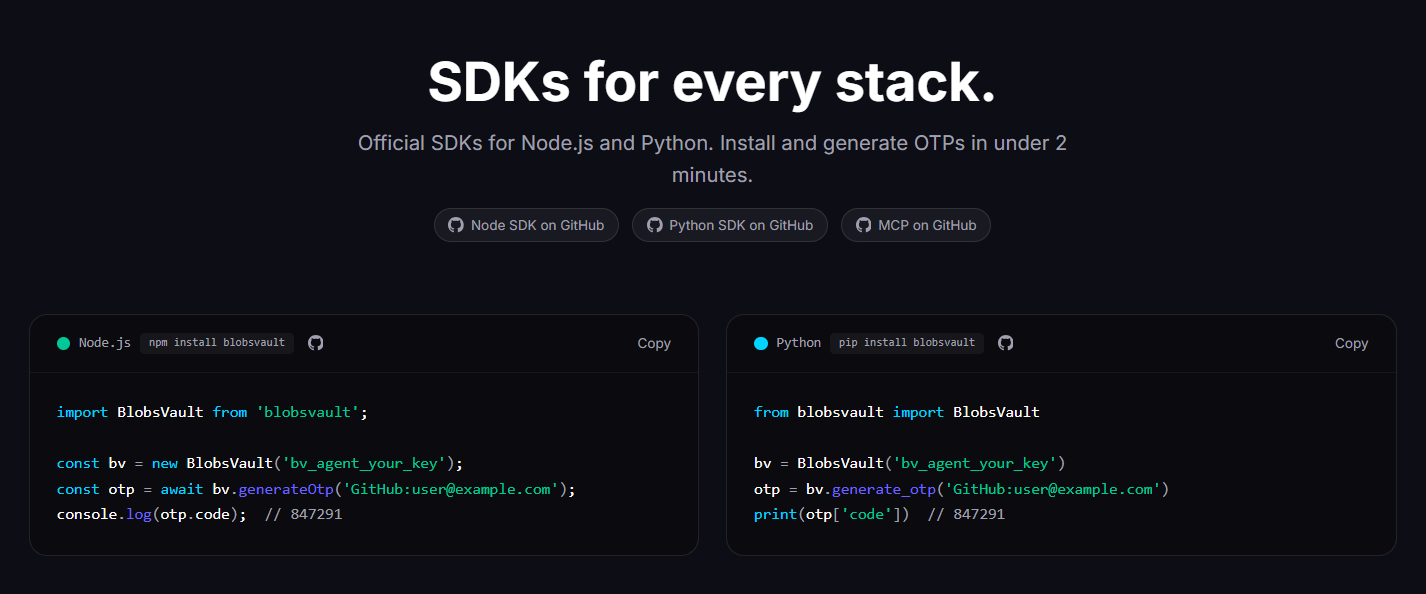The width and height of the screenshot is (1426, 594).
Task: Click the generateOtp call in Node.js code
Action: (x=285, y=489)
